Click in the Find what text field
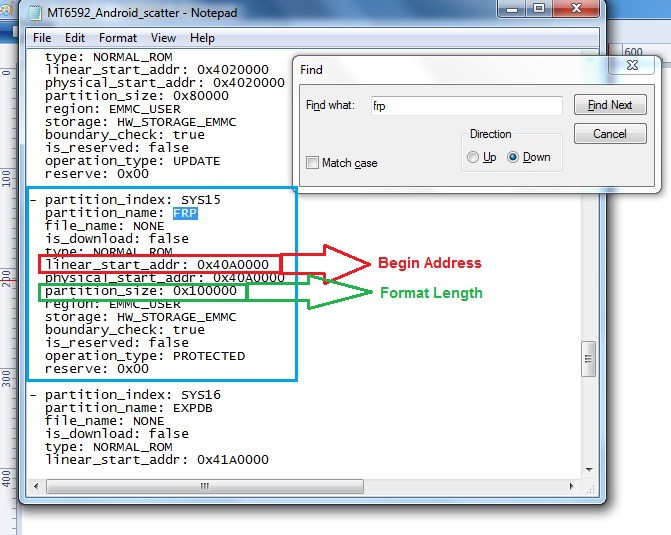The image size is (671, 535). pos(464,105)
